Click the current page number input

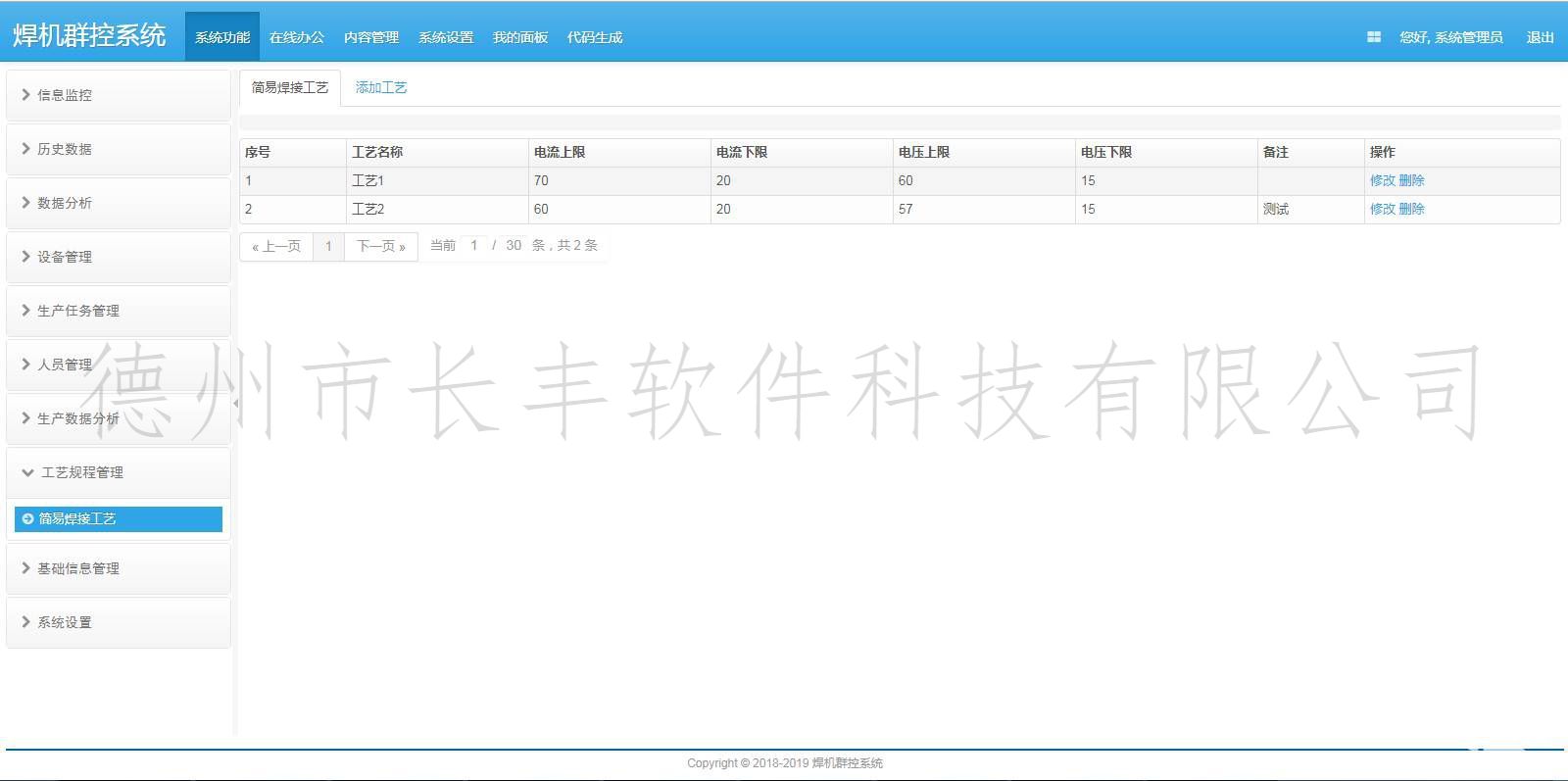tap(474, 245)
